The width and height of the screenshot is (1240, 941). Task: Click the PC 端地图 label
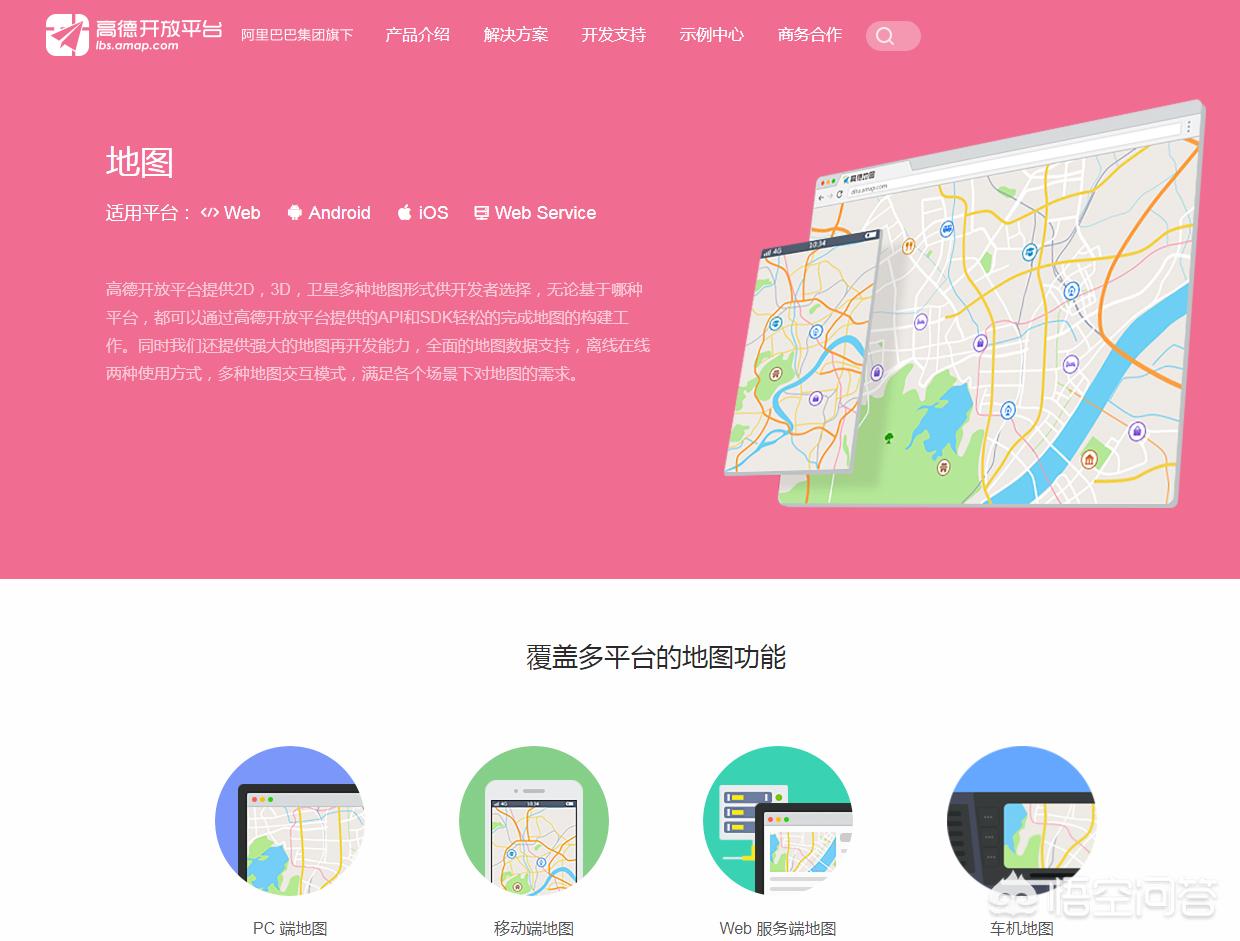290,929
